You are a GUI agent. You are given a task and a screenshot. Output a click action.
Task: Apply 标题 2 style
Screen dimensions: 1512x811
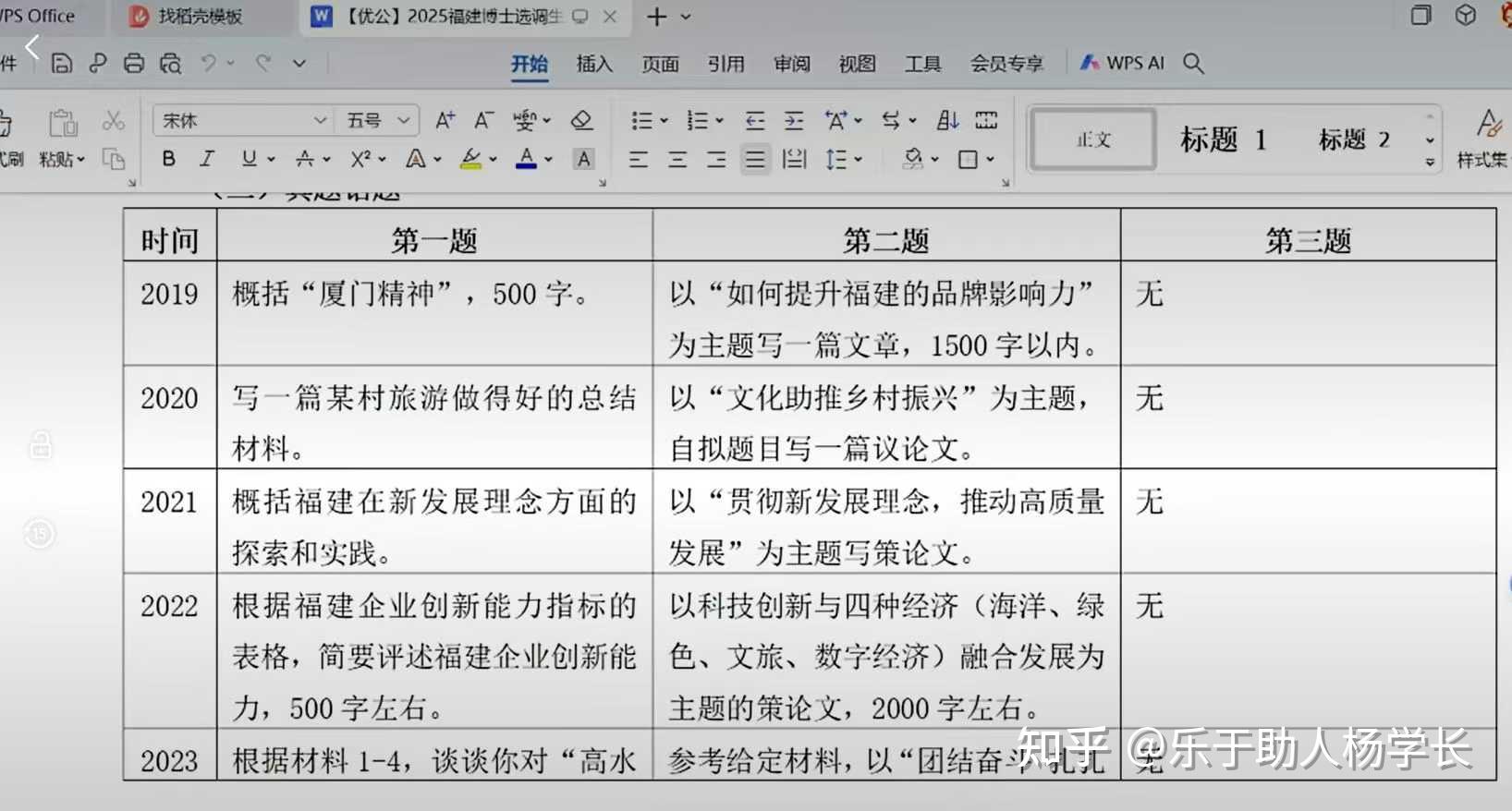point(1354,139)
